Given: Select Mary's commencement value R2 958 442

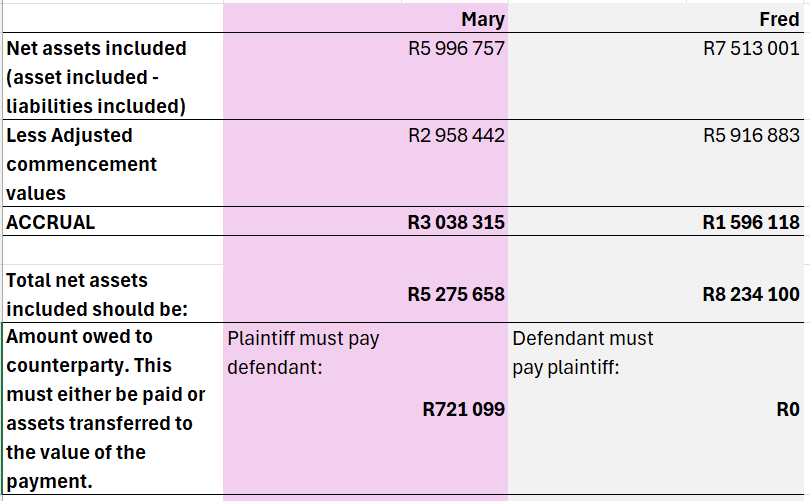Looking at the screenshot, I should 456,135.
